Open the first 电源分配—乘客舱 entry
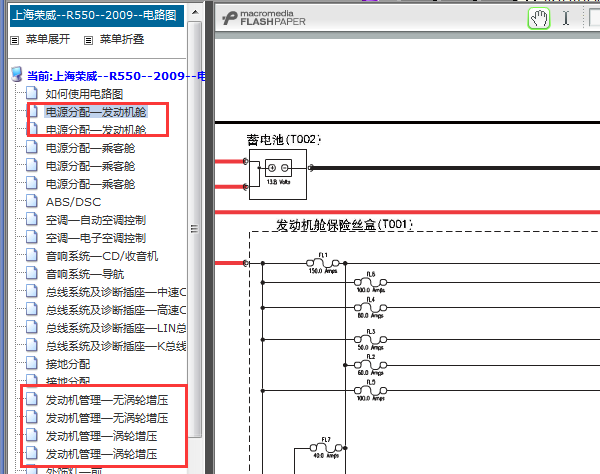This screenshot has width=600, height=474. coord(90,148)
